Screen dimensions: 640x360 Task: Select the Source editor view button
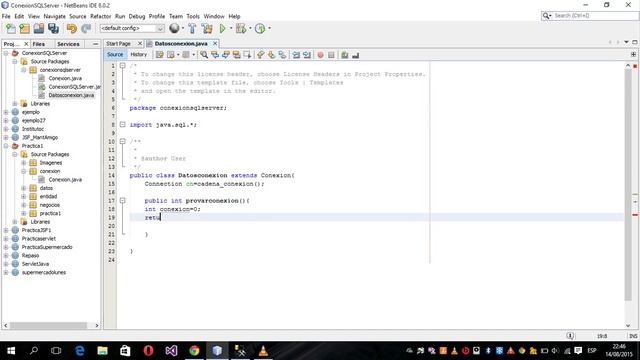[x=115, y=54]
